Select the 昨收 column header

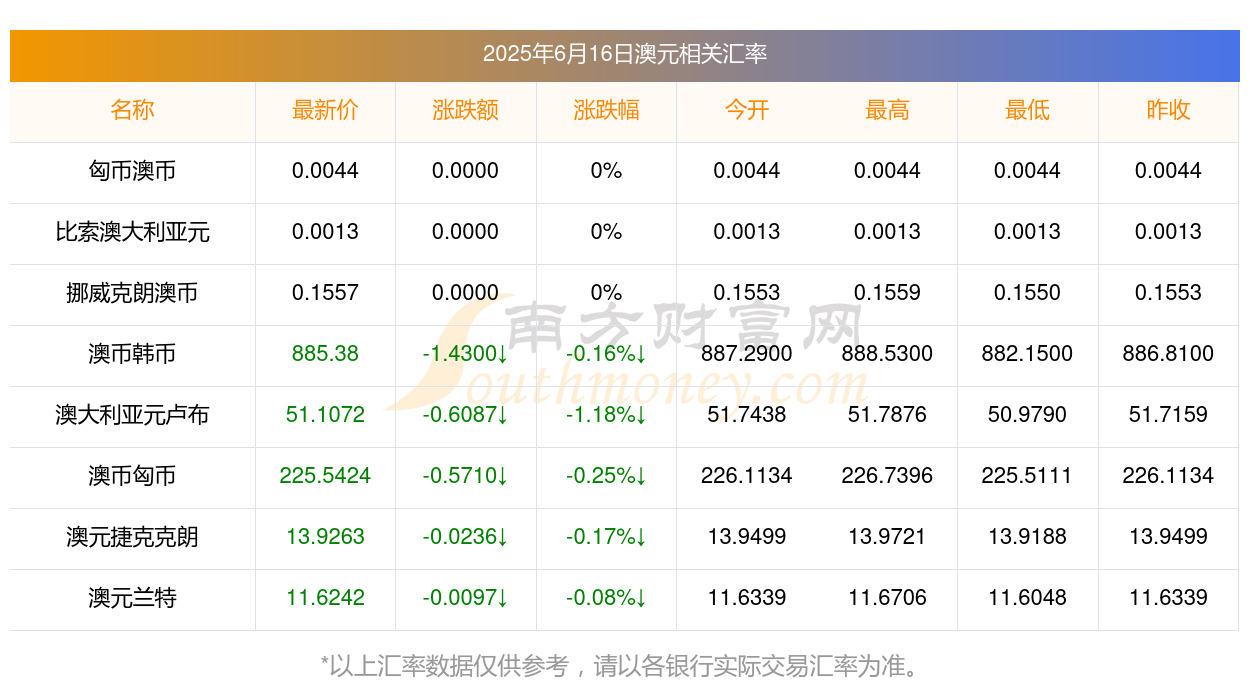(1168, 110)
